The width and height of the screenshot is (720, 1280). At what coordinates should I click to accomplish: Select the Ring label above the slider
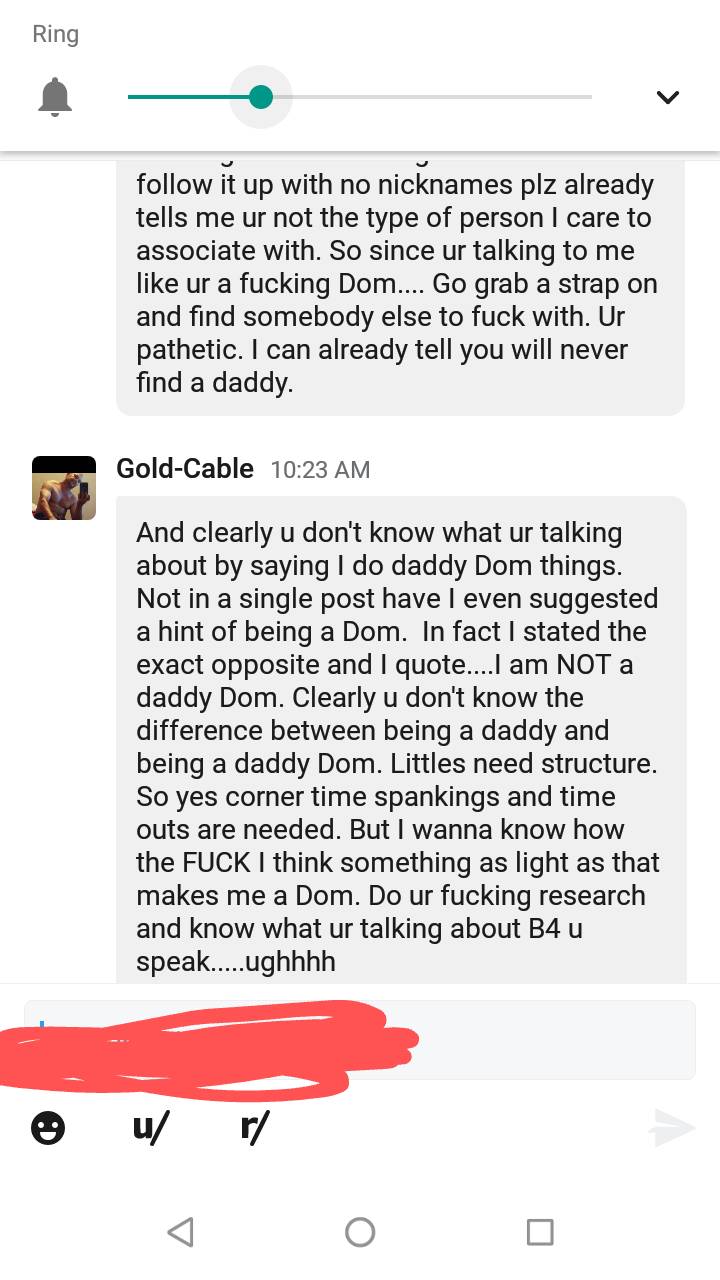[55, 33]
